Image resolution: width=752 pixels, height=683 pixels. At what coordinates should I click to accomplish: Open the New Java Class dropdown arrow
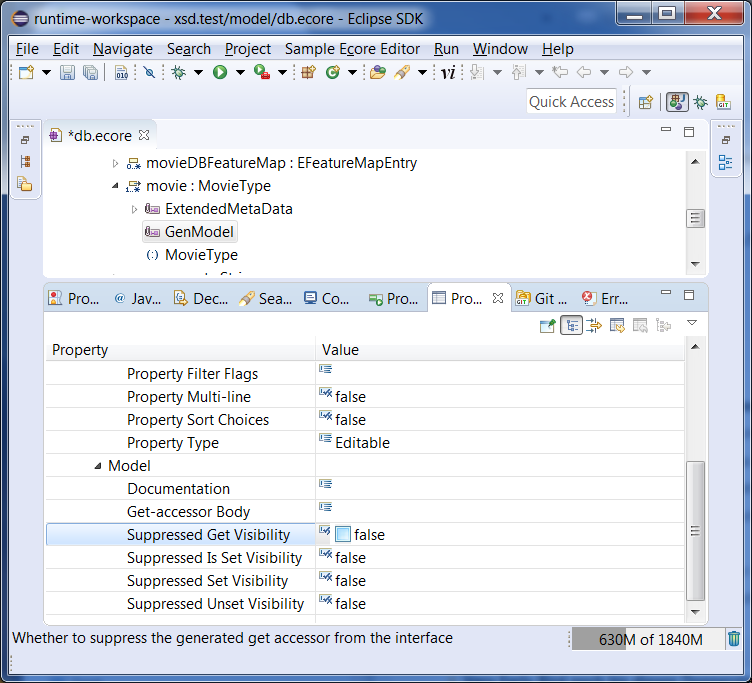pyautogui.click(x=352, y=72)
